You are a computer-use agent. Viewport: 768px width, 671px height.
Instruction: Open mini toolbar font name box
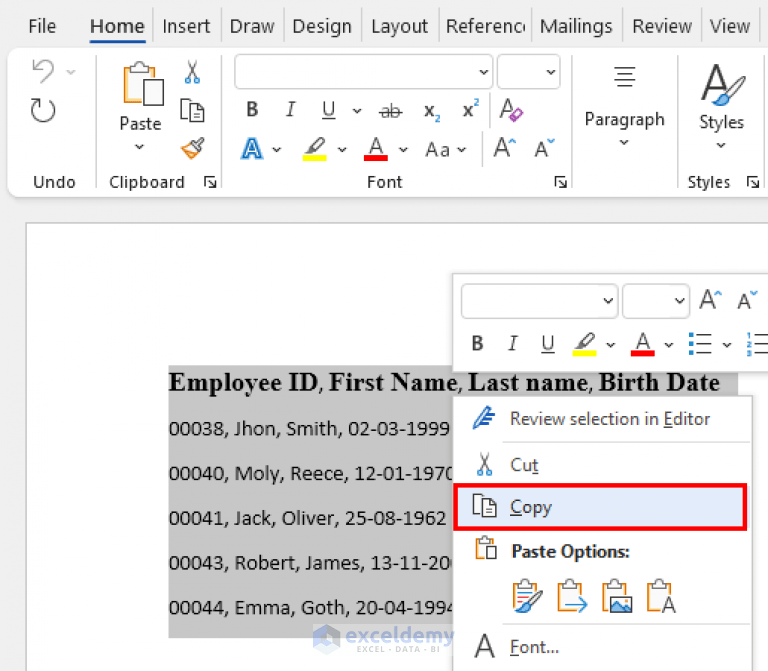click(x=539, y=301)
